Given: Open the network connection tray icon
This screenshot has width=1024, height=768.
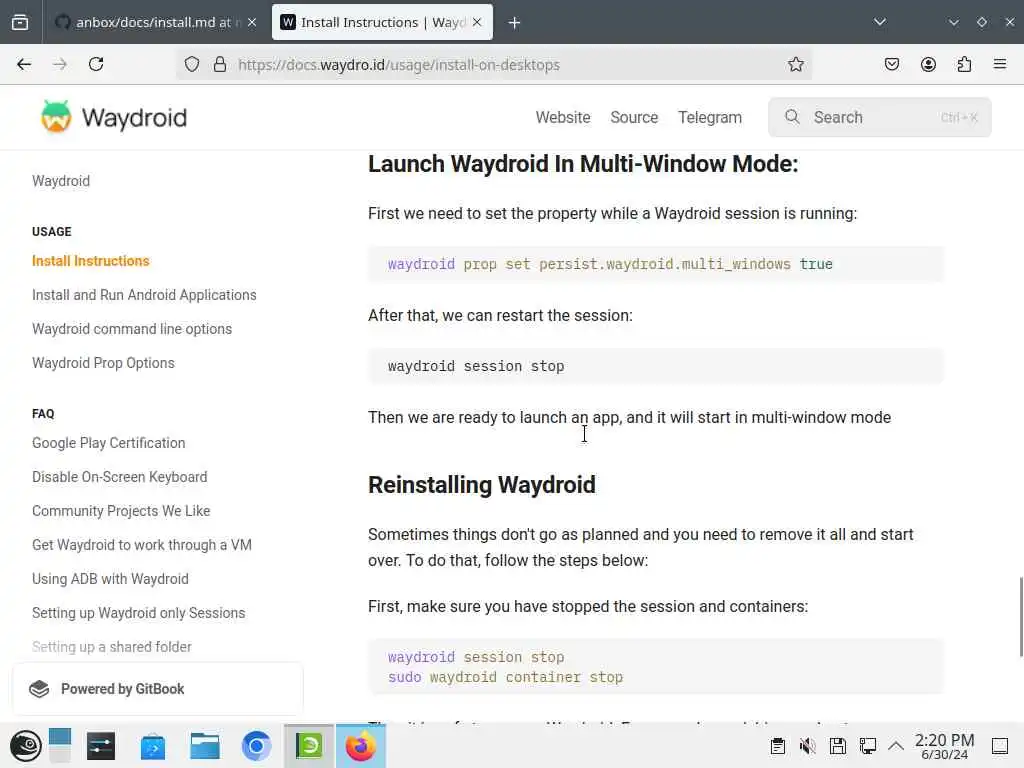Looking at the screenshot, I should tap(868, 746).
